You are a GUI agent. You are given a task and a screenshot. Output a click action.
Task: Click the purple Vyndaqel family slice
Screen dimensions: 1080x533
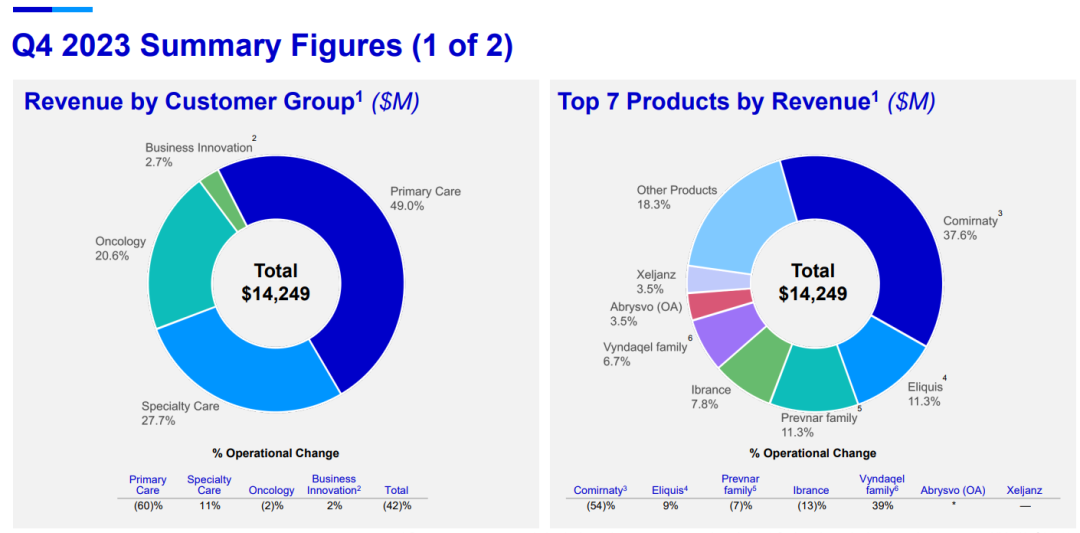tap(716, 336)
